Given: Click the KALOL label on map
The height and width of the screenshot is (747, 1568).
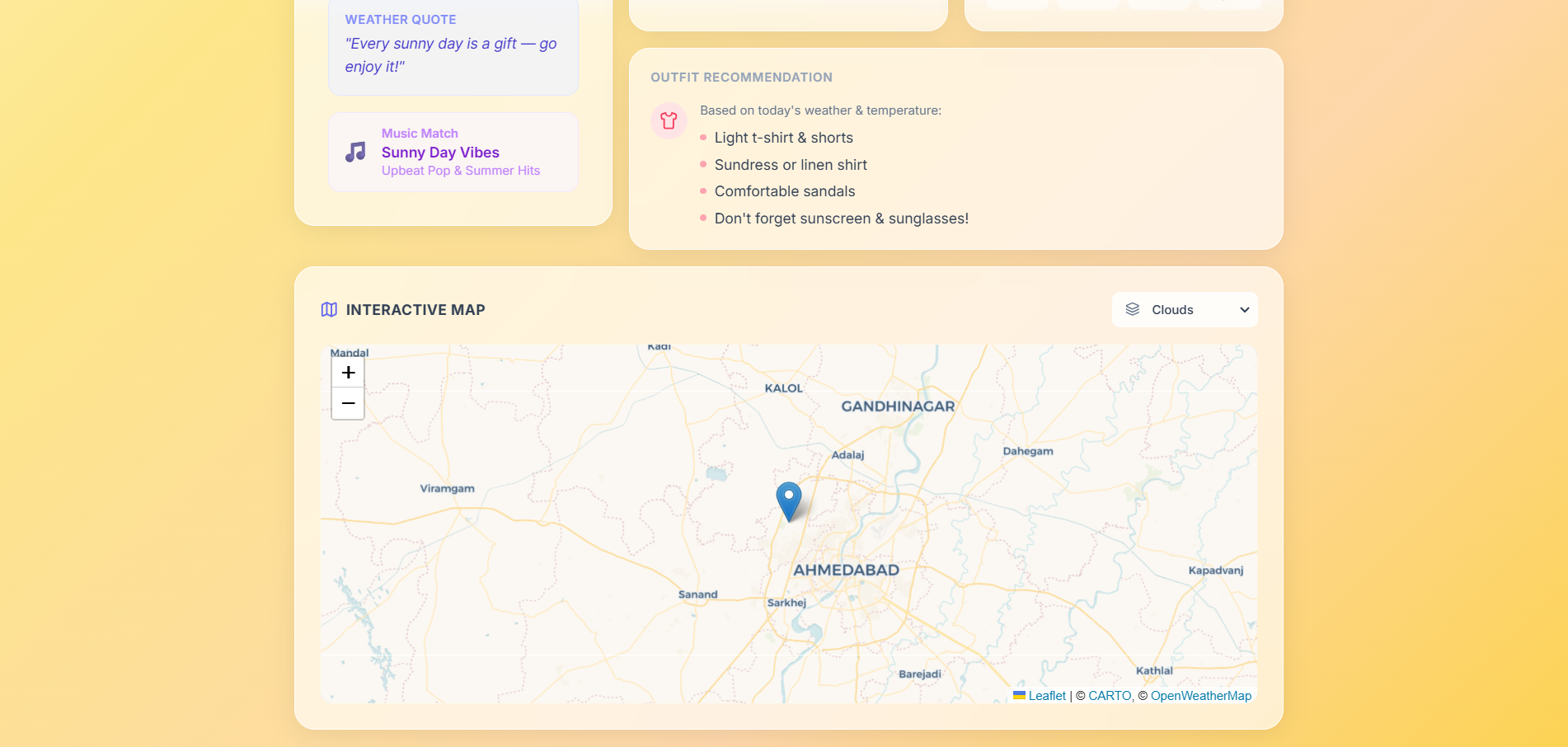Looking at the screenshot, I should [783, 388].
